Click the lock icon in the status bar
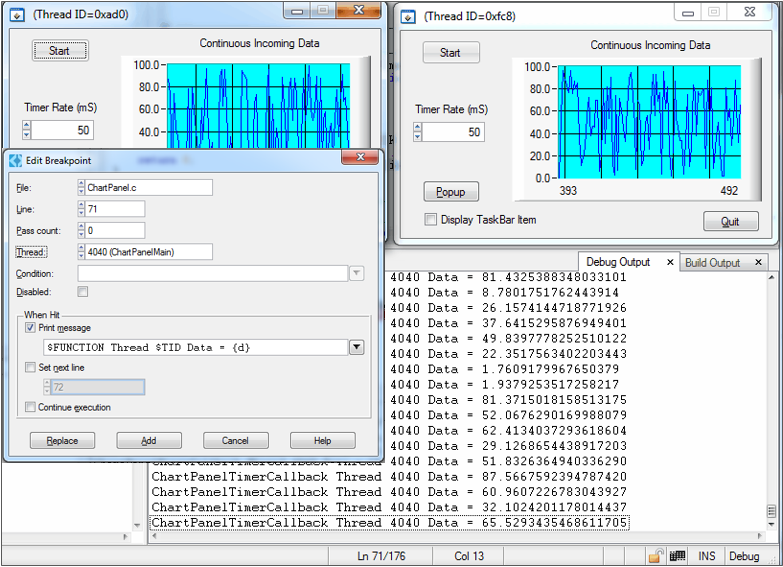783x567 pixels. [655, 556]
